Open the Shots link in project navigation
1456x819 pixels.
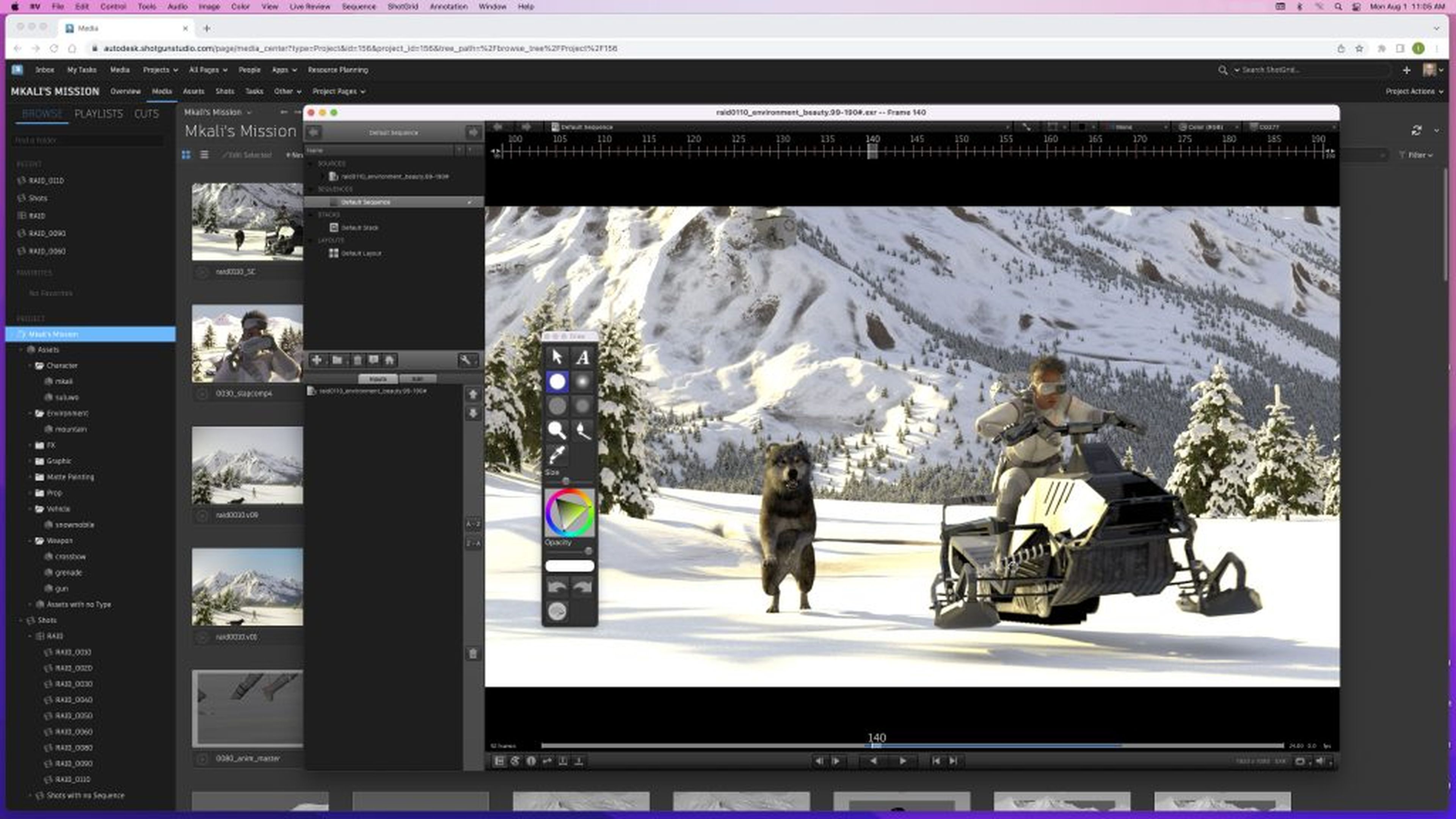tap(224, 91)
